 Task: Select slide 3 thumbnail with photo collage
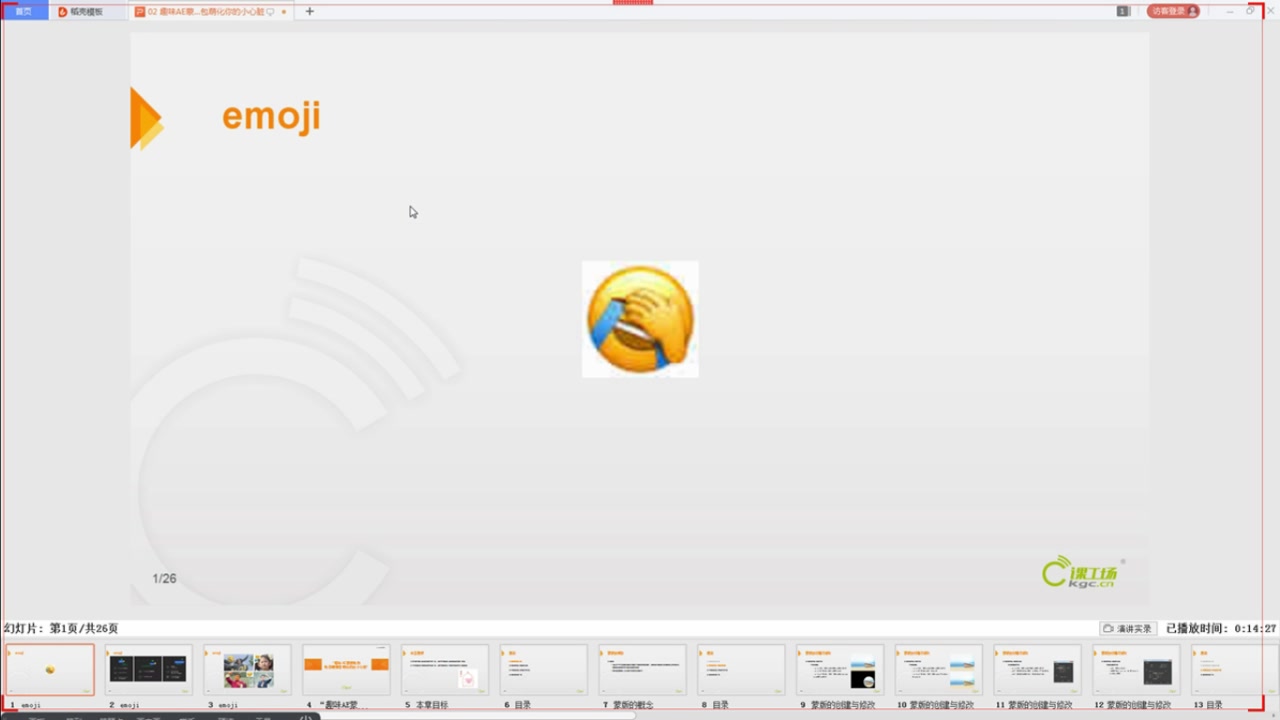[x=247, y=669]
